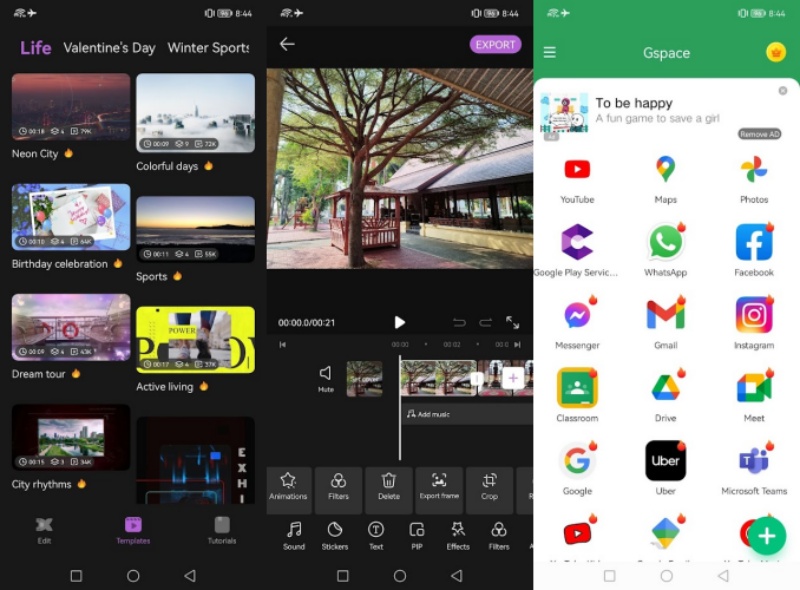Open the YouTube app in Gspace
This screenshot has height=590, width=800.
point(577,169)
